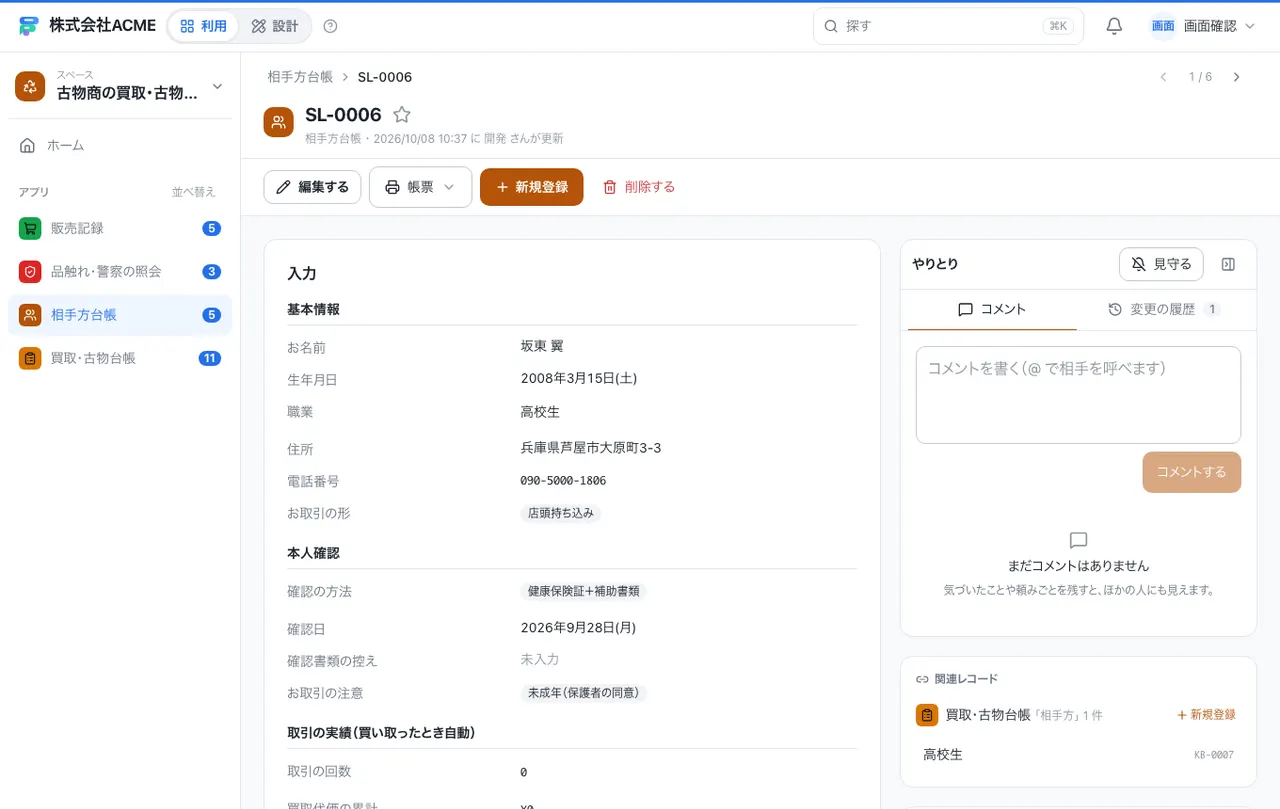This screenshot has width=1280, height=809.
Task: Click コメントする submit button
Action: click(1192, 472)
